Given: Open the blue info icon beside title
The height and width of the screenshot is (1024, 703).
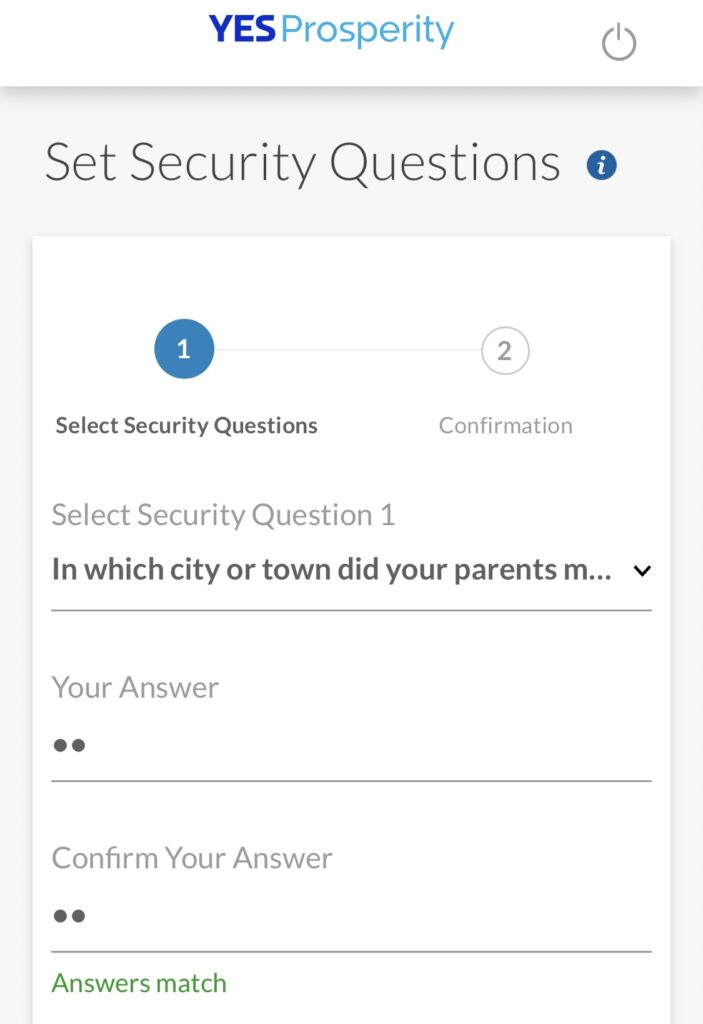Looking at the screenshot, I should tap(601, 165).
